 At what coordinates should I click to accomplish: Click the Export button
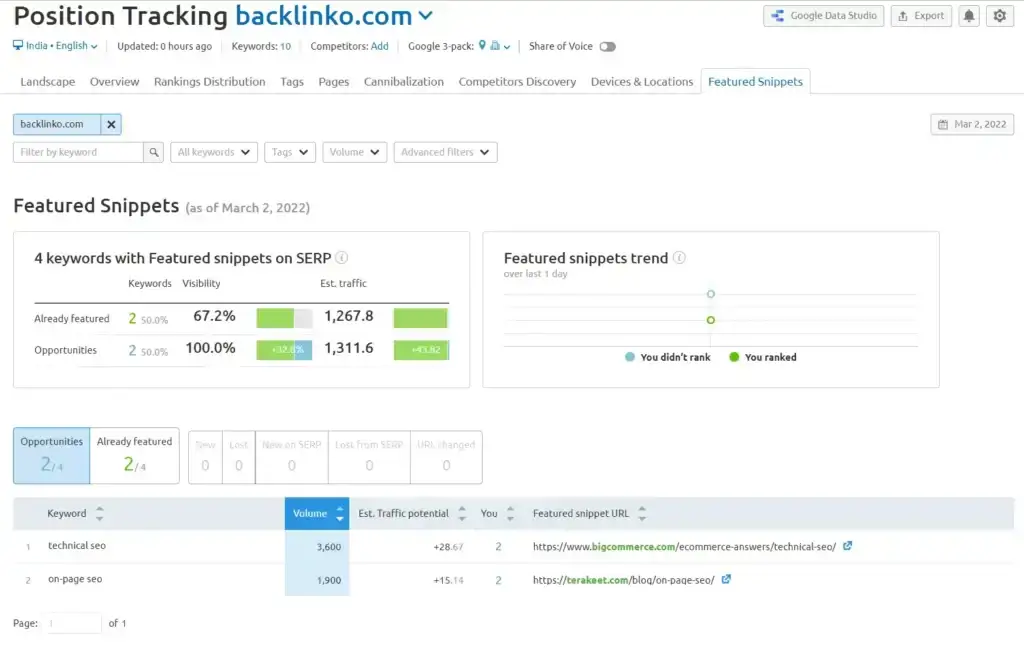[x=920, y=15]
